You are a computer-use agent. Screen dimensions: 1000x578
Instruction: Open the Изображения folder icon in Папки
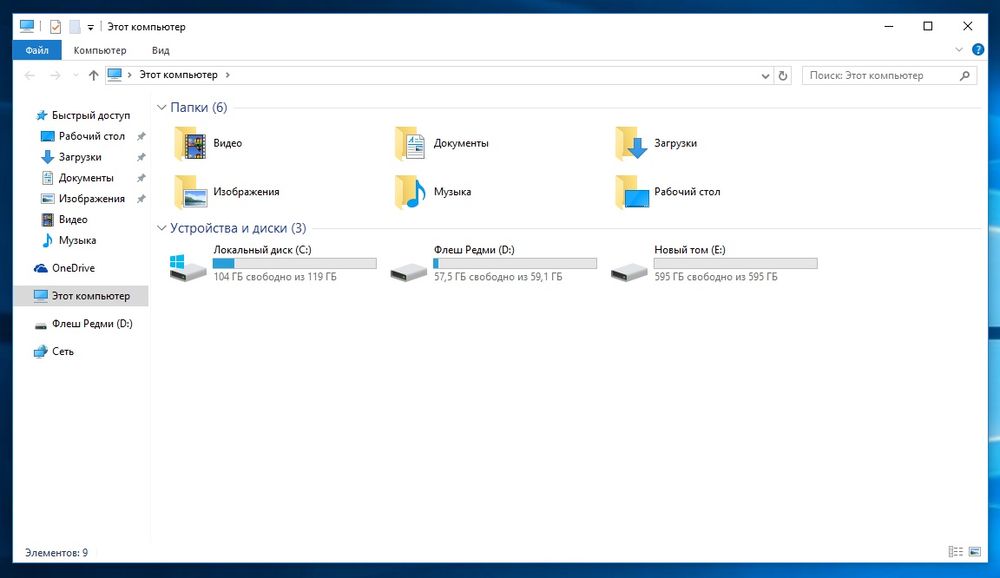click(190, 192)
